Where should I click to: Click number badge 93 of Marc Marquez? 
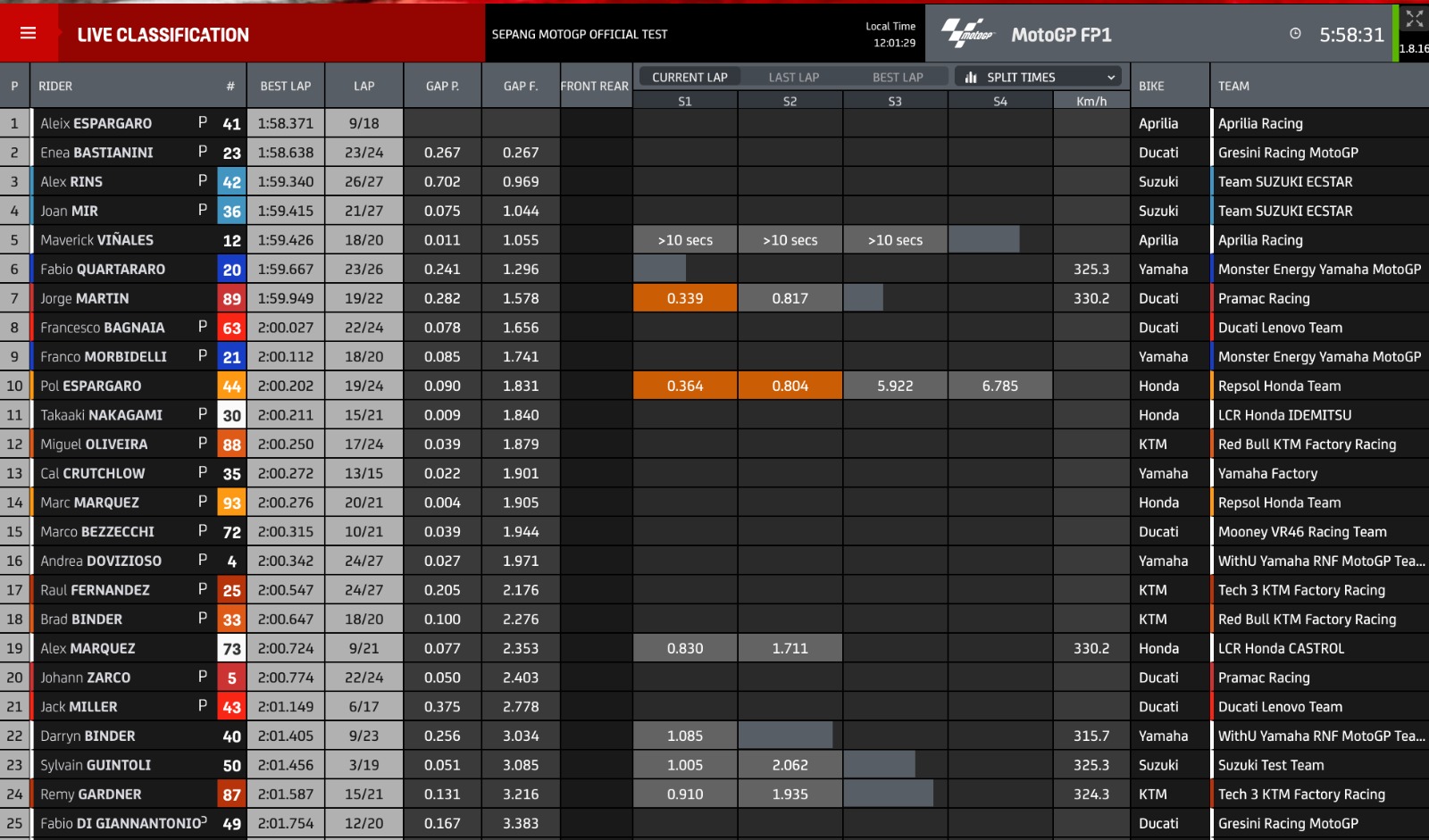[231, 503]
